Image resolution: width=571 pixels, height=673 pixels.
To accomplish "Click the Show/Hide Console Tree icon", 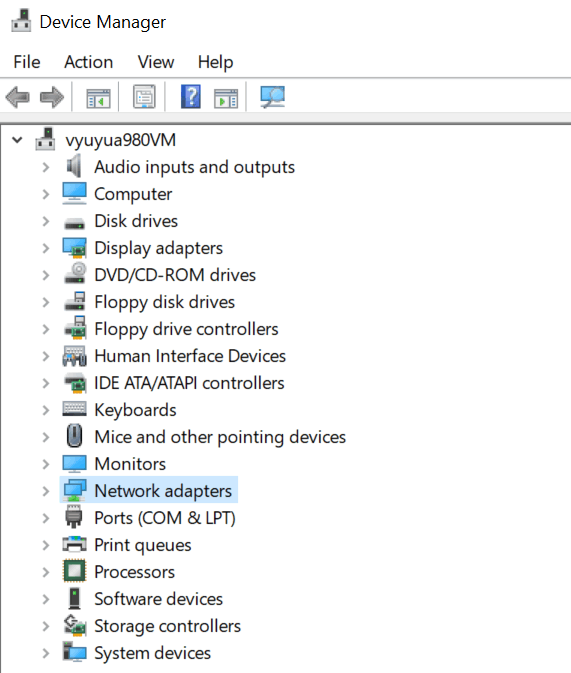I will (98, 97).
